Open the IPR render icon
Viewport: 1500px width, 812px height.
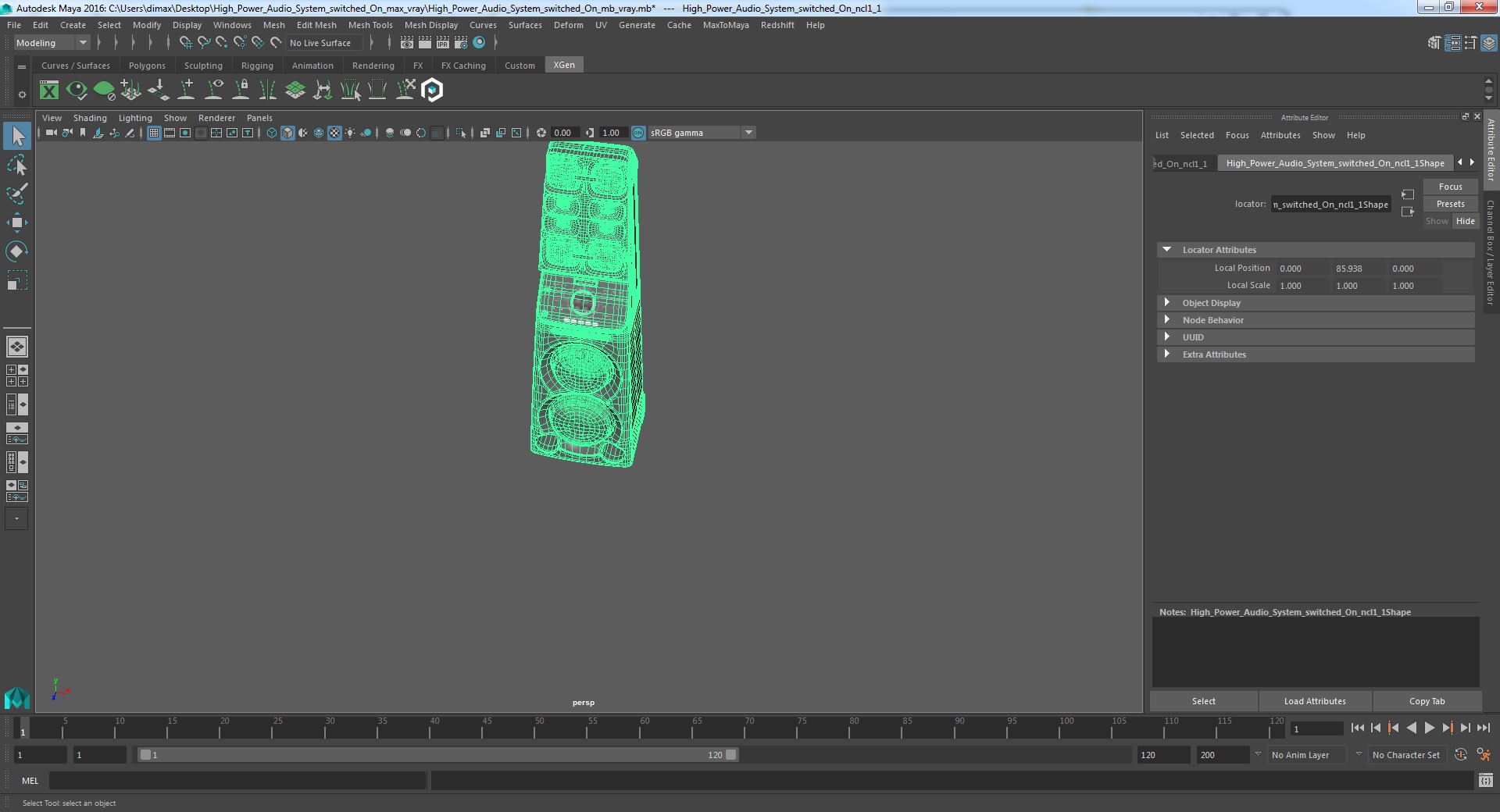click(443, 43)
